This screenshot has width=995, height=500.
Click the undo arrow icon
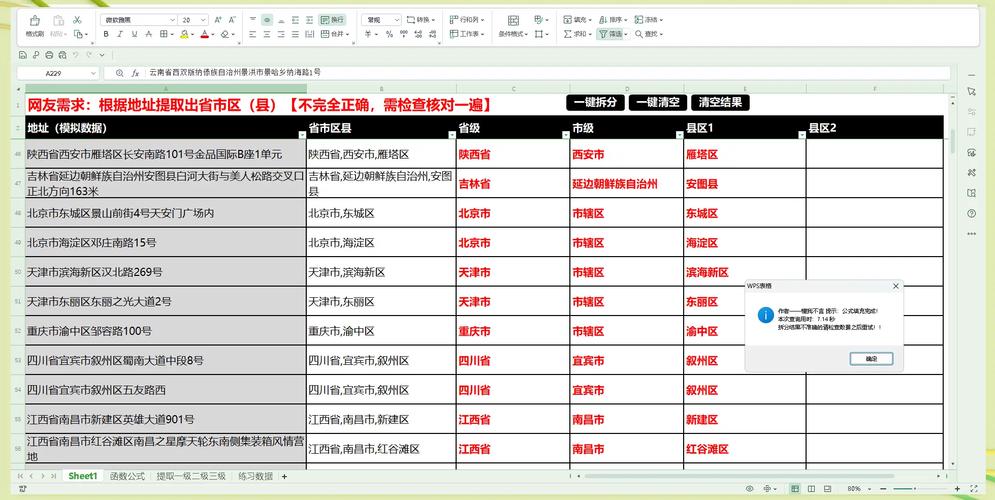tap(76, 55)
